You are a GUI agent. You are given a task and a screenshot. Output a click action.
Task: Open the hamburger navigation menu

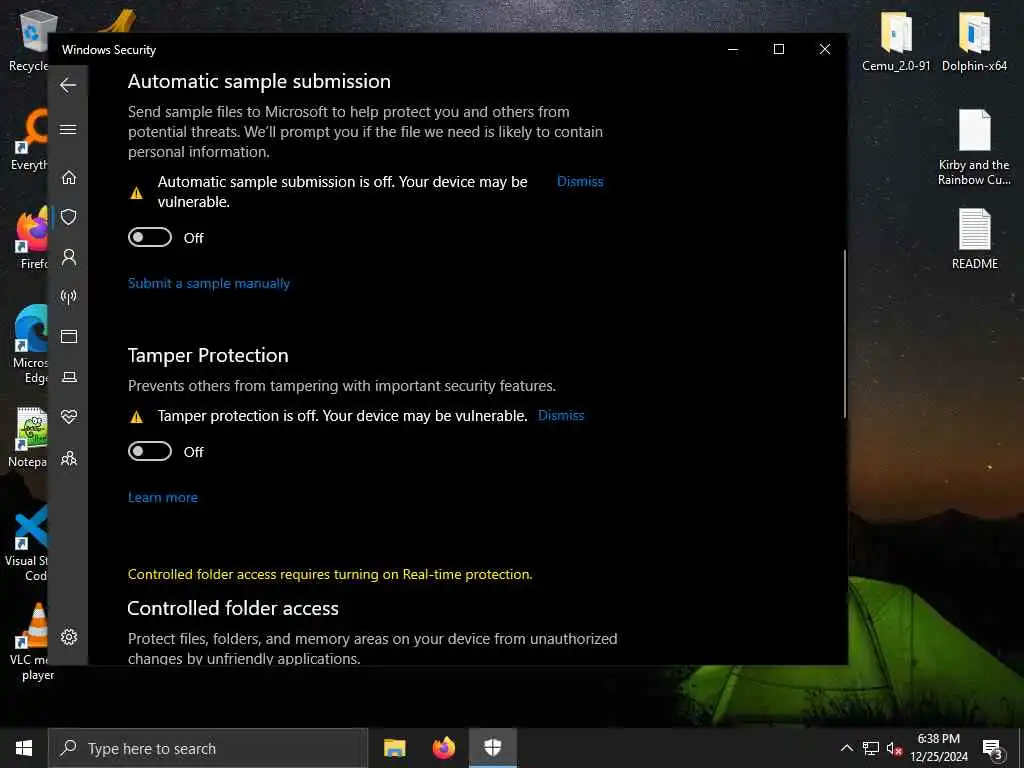[68, 129]
